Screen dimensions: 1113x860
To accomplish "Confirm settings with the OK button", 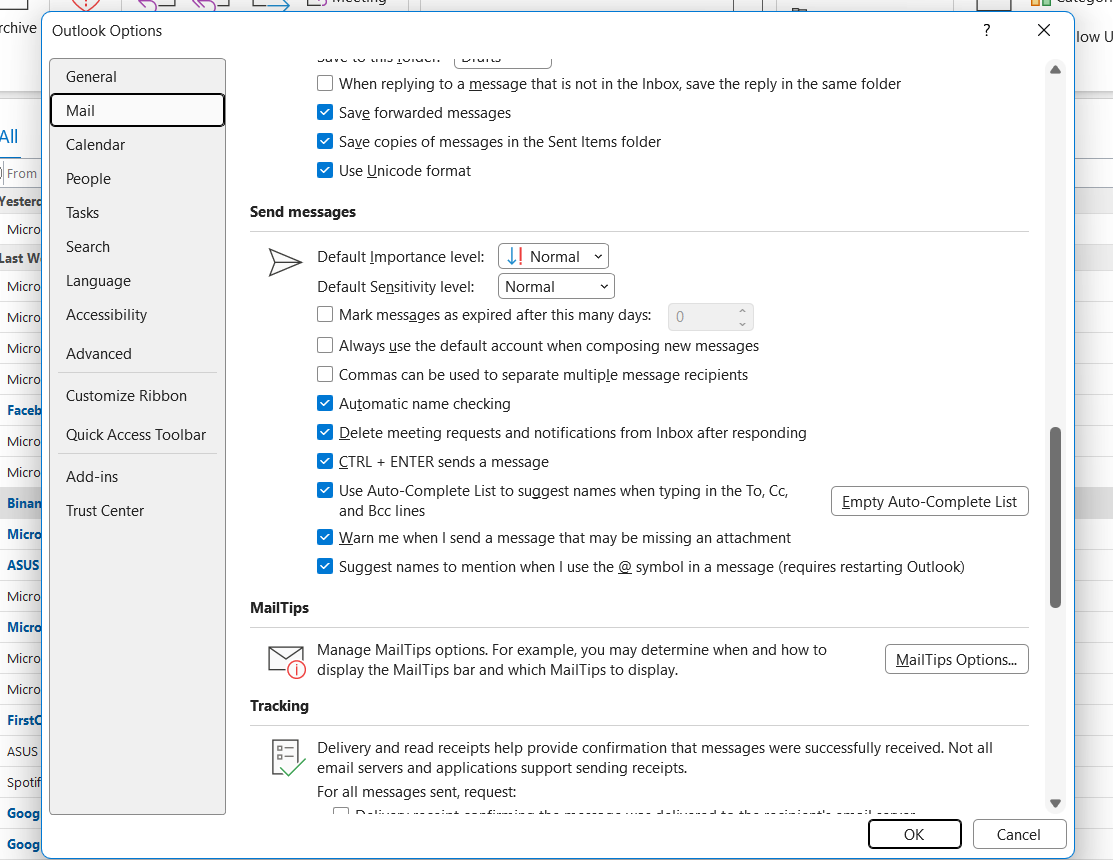I will (914, 834).
